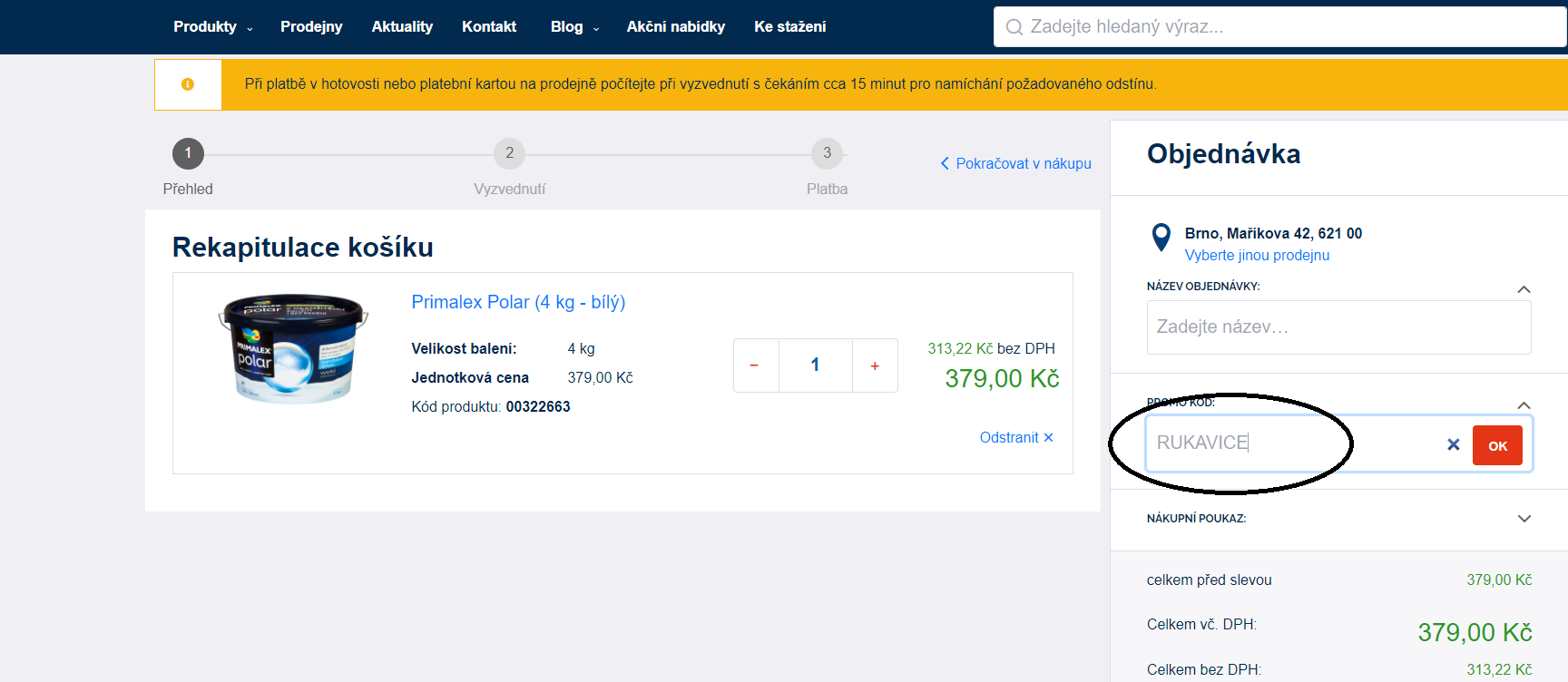Confirm promo code with OK button
The height and width of the screenshot is (682, 1568).
click(1497, 445)
